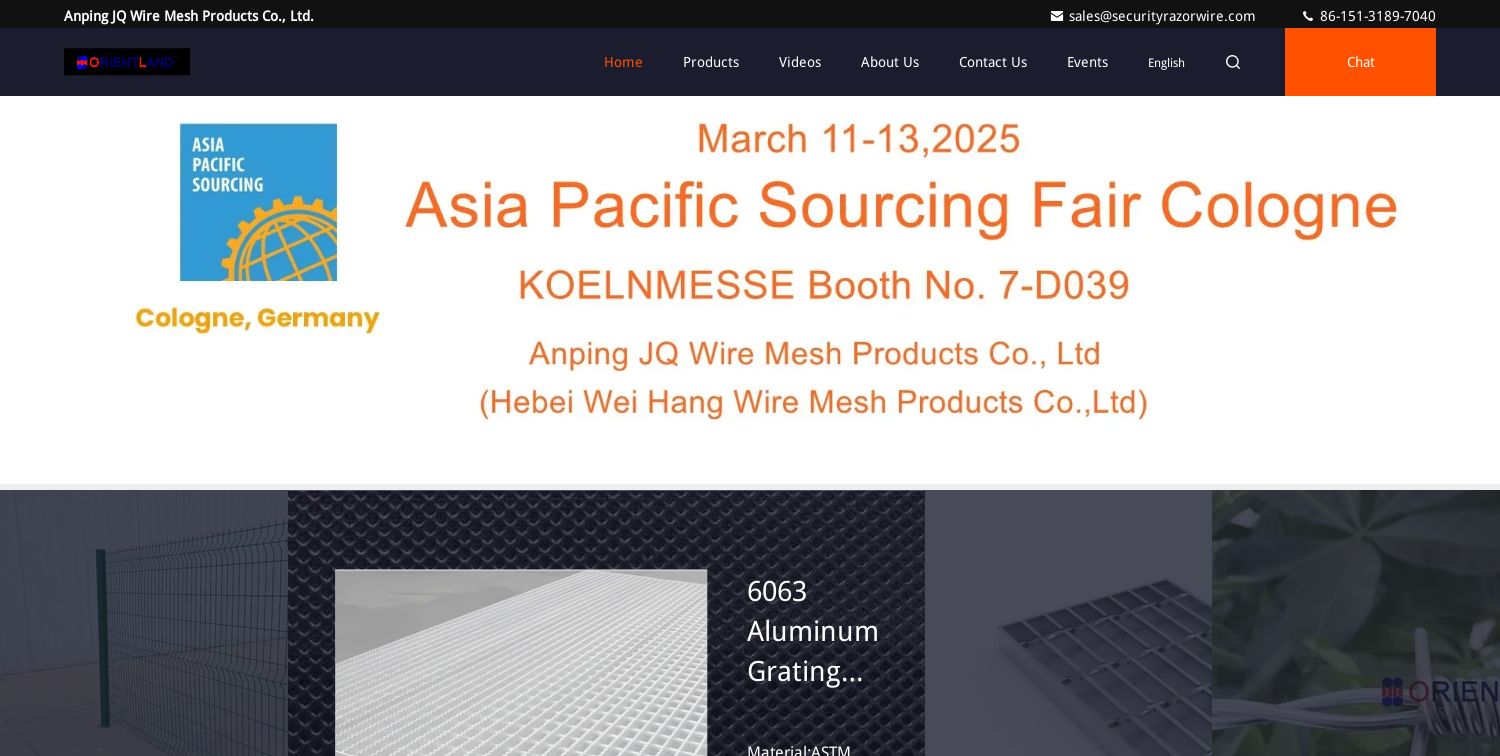Open the Events page

(x=1087, y=62)
